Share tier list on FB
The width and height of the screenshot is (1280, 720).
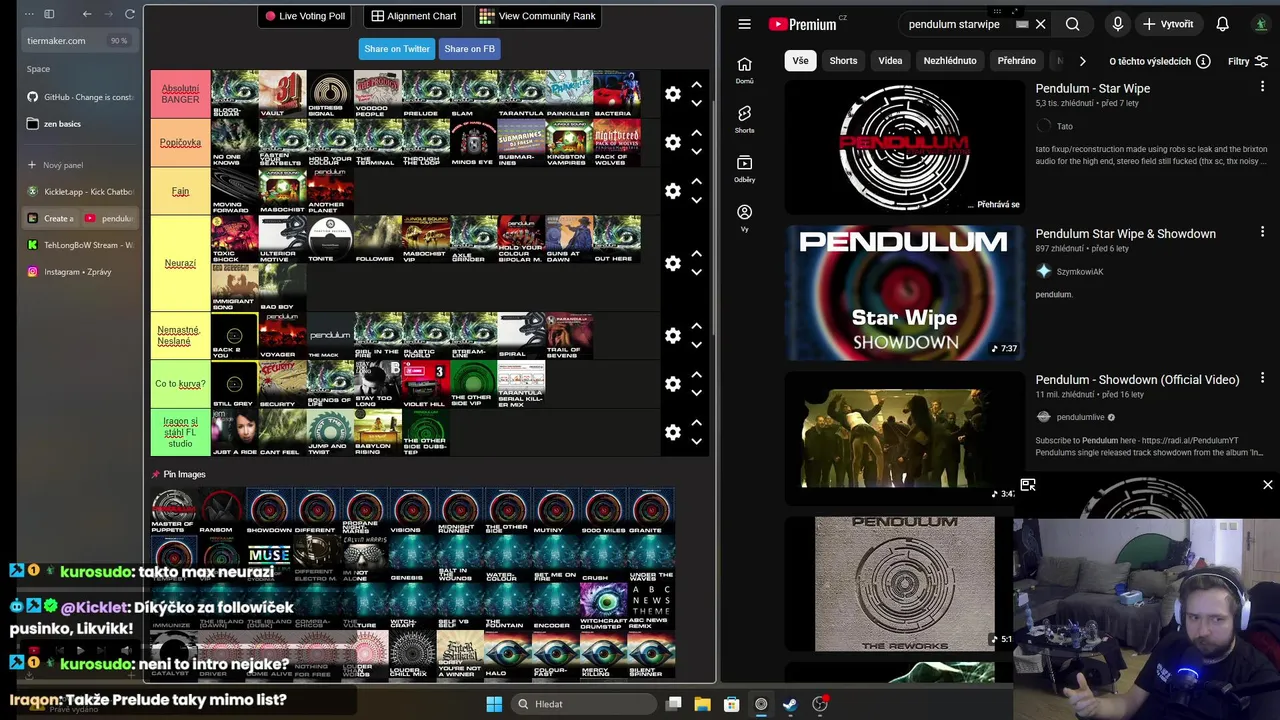(x=469, y=48)
